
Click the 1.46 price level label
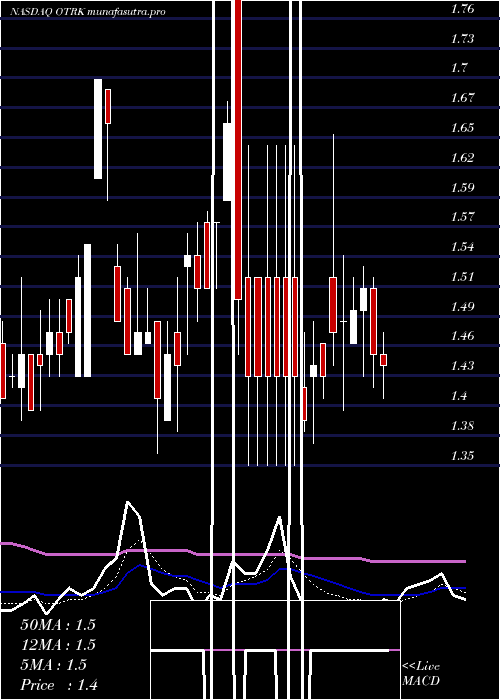pos(462,336)
